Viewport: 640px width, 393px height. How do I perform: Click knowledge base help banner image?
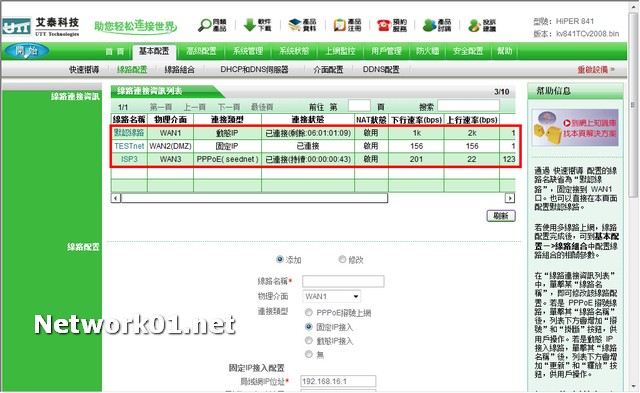[575, 128]
